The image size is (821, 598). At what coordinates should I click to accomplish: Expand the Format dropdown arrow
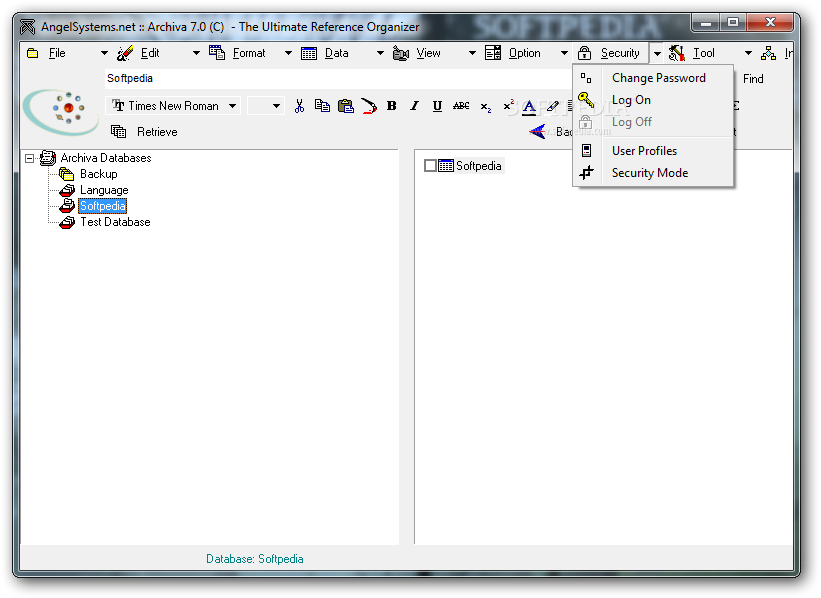coord(289,53)
